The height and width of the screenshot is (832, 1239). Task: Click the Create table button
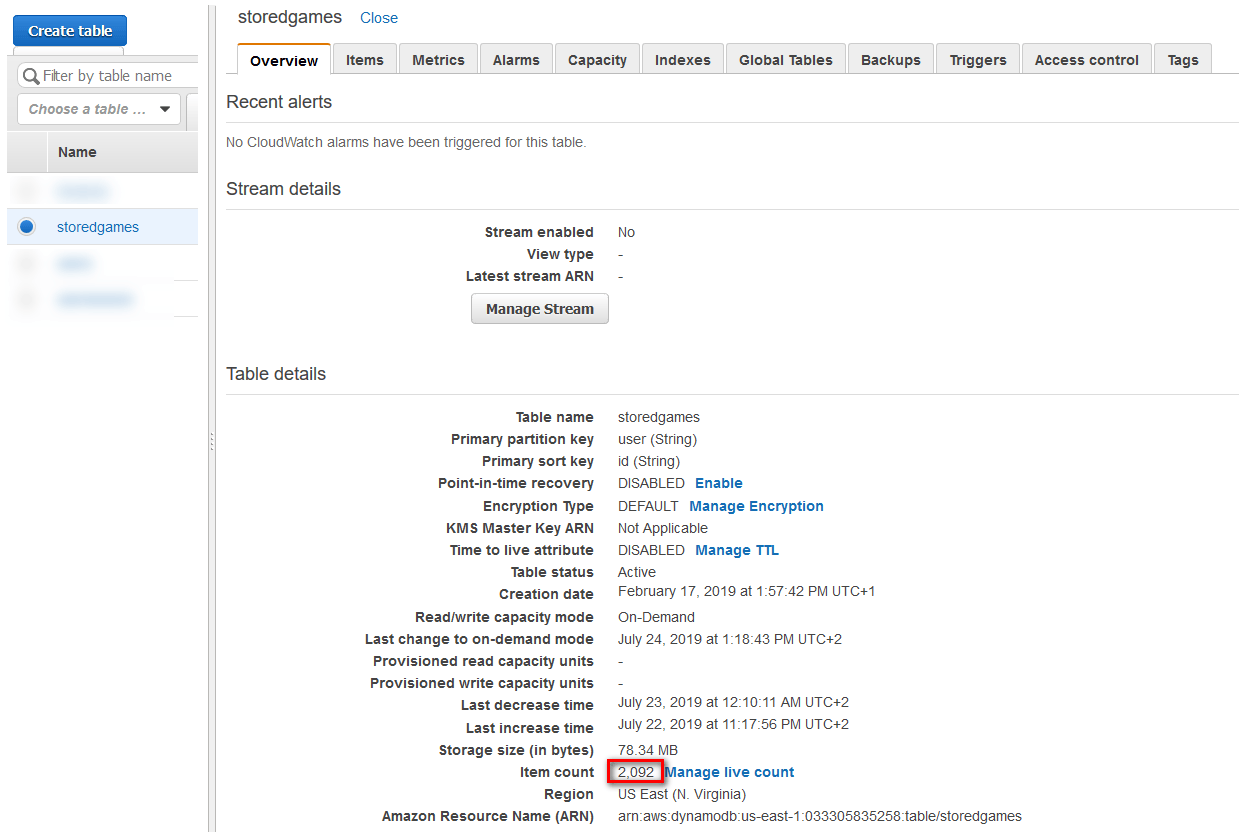pos(70,31)
